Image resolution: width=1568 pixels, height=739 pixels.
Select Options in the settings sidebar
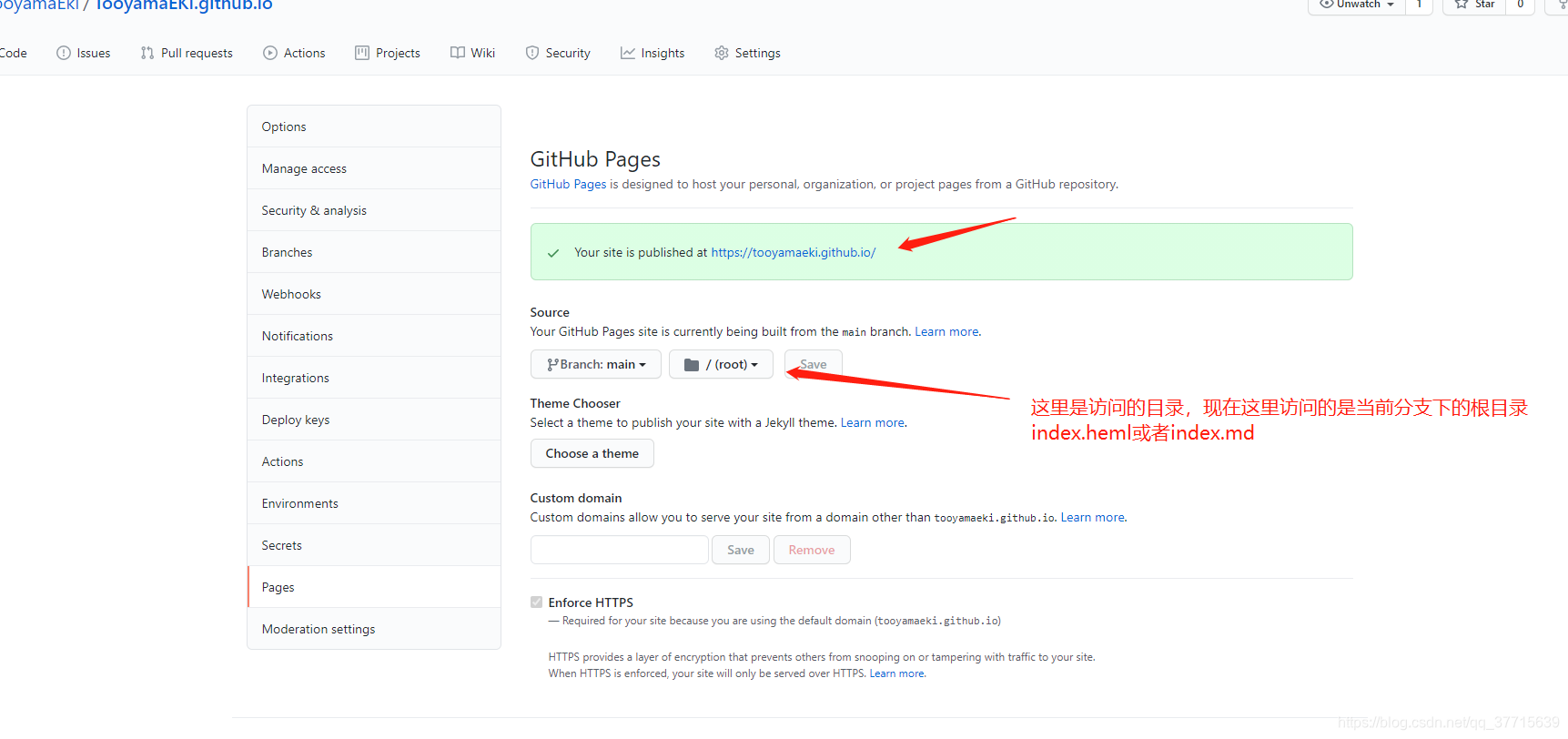point(374,127)
